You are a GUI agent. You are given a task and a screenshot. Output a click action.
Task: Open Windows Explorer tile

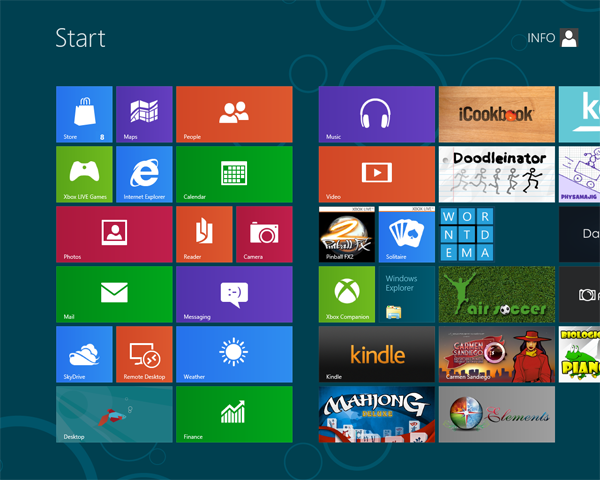[407, 294]
